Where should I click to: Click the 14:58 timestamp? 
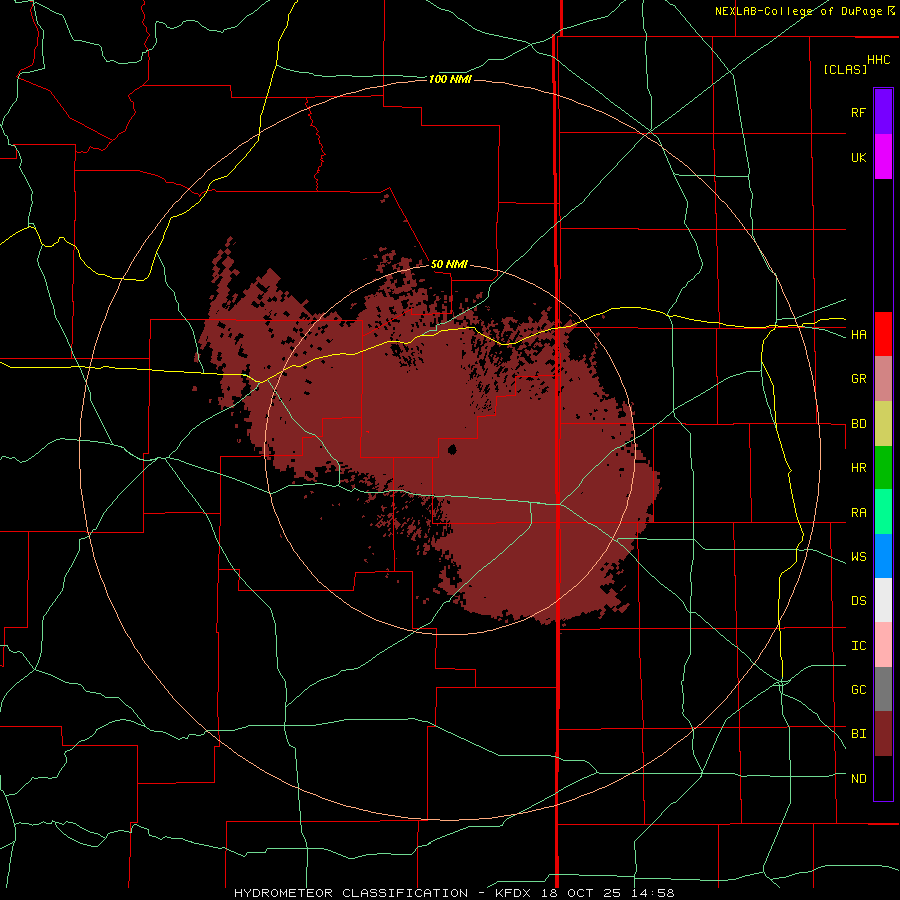(x=654, y=893)
